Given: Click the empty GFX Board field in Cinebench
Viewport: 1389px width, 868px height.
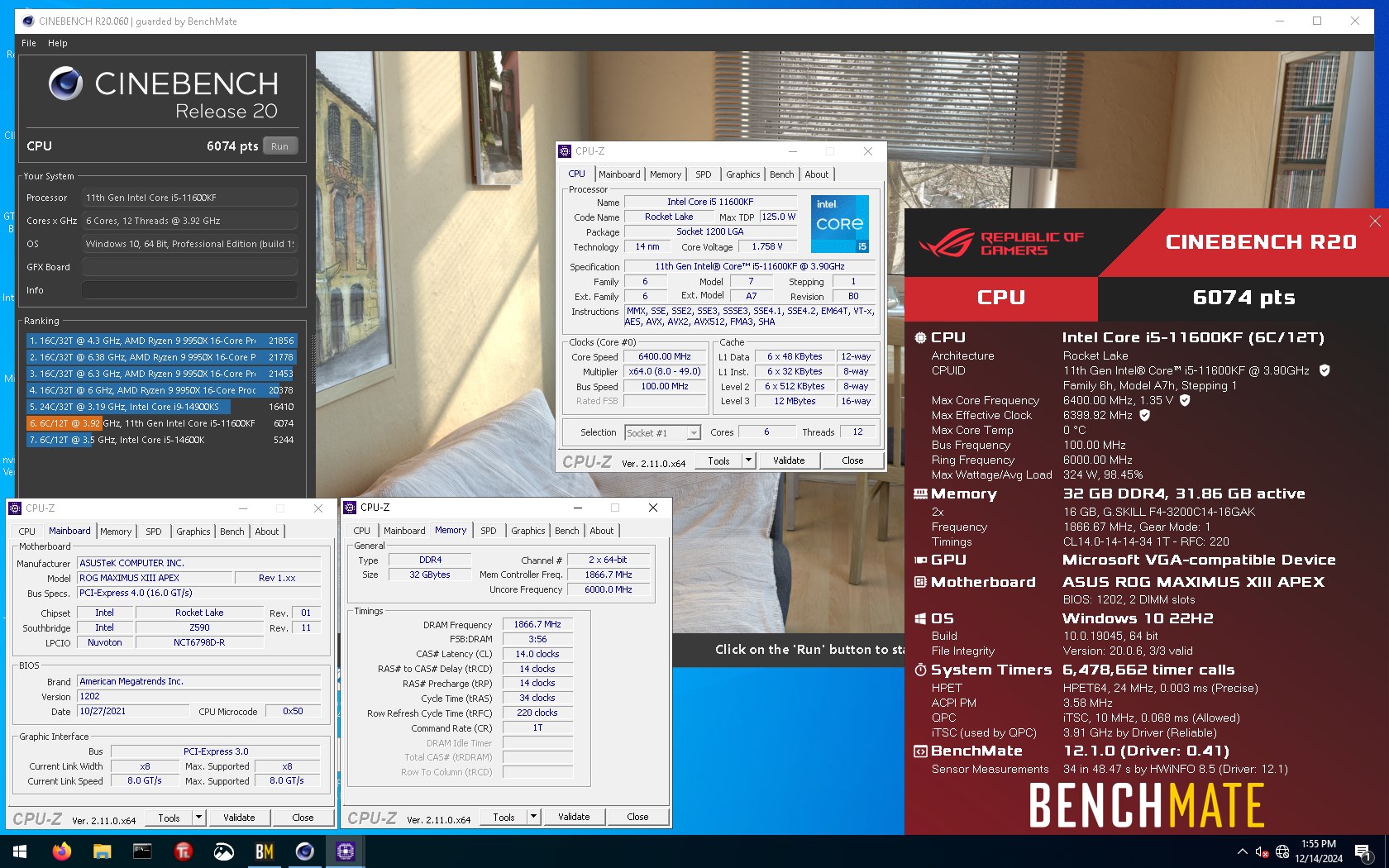Looking at the screenshot, I should [x=189, y=267].
